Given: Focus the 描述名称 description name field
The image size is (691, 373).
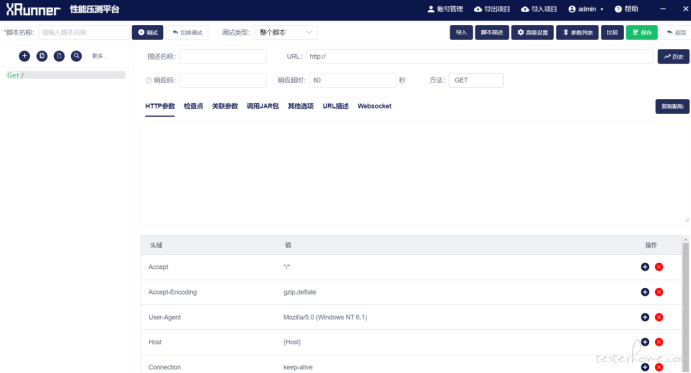Looking at the screenshot, I should click(223, 56).
